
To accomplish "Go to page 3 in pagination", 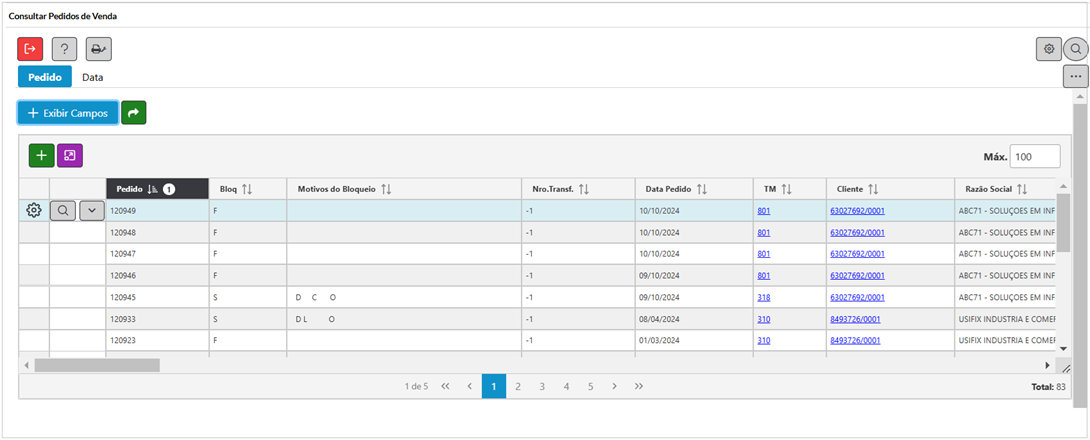I will (542, 386).
